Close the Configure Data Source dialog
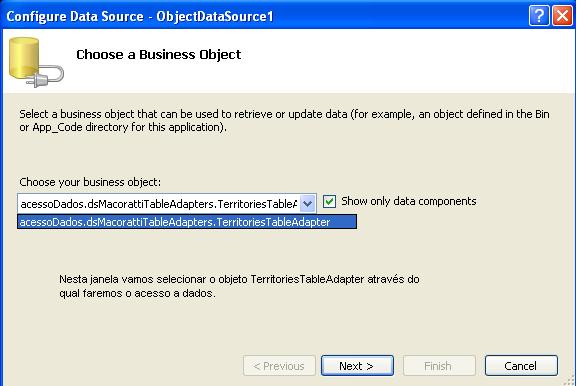The height and width of the screenshot is (386, 578). pyautogui.click(x=562, y=16)
